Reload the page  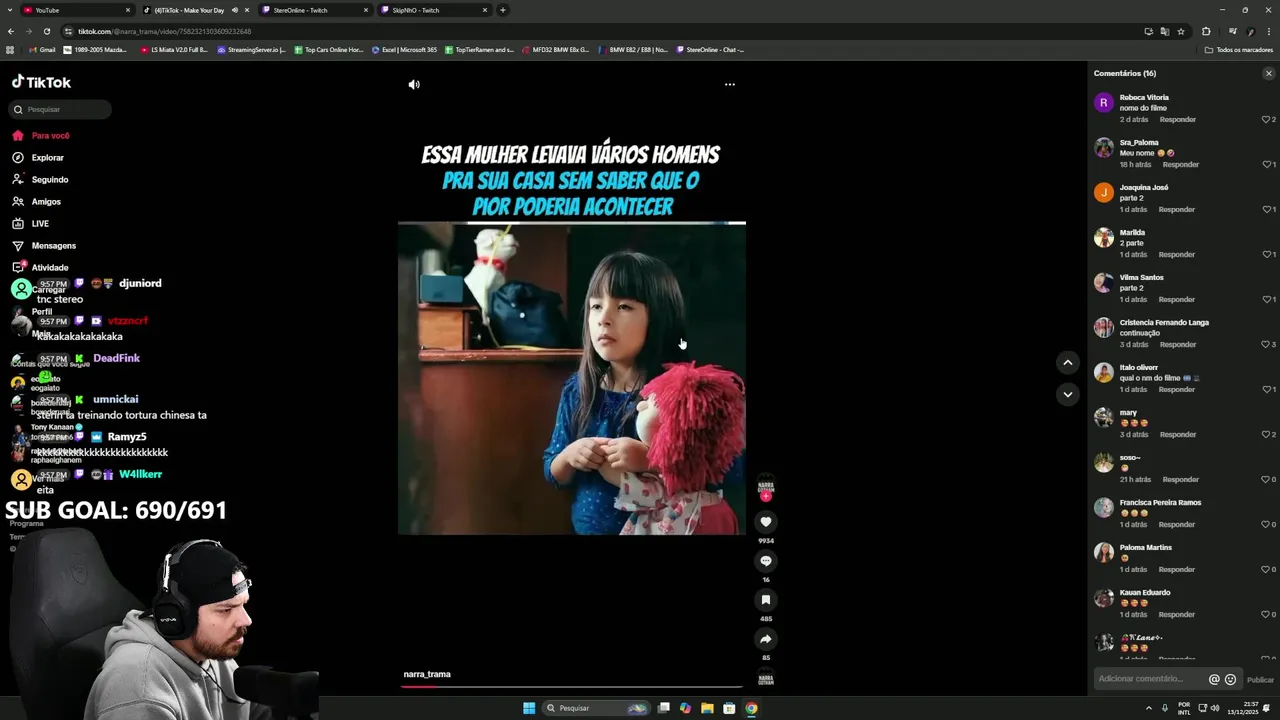(x=46, y=31)
